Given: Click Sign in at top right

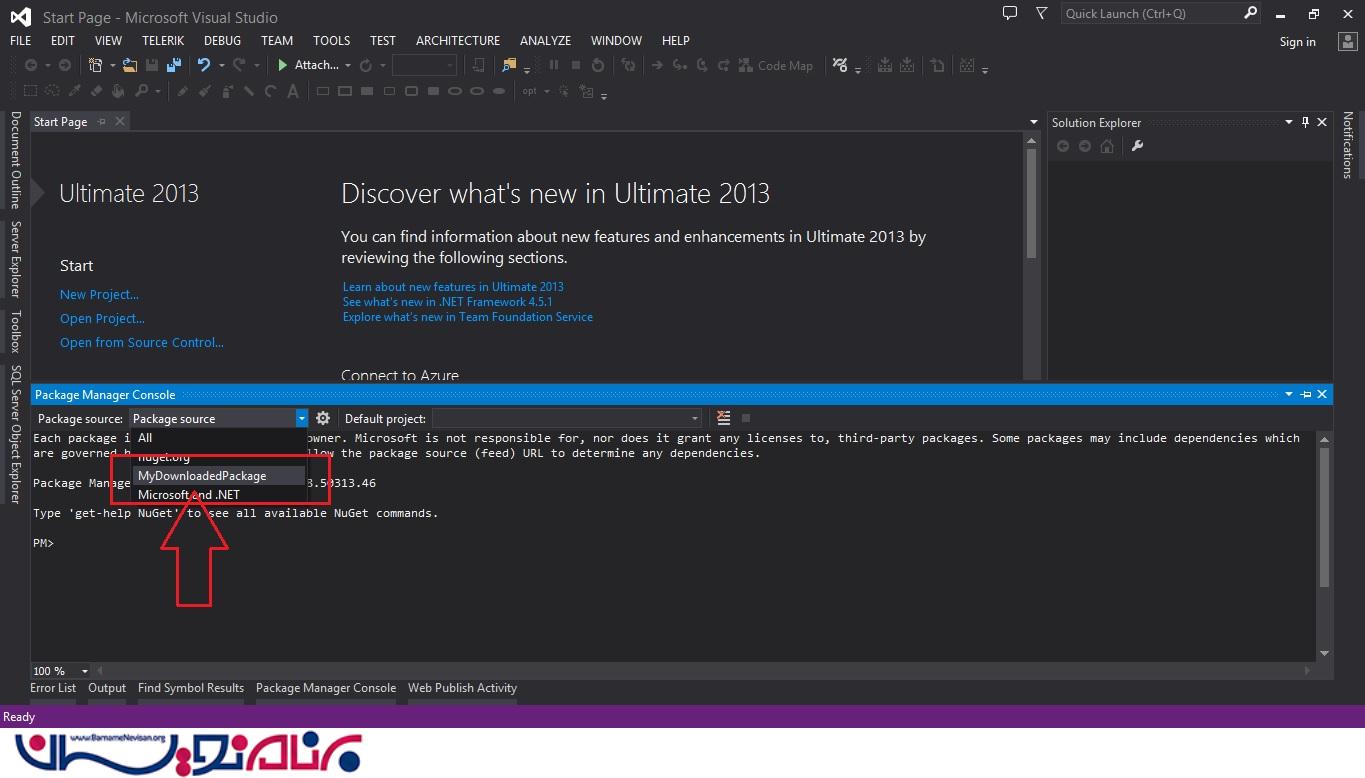Looking at the screenshot, I should (1297, 42).
